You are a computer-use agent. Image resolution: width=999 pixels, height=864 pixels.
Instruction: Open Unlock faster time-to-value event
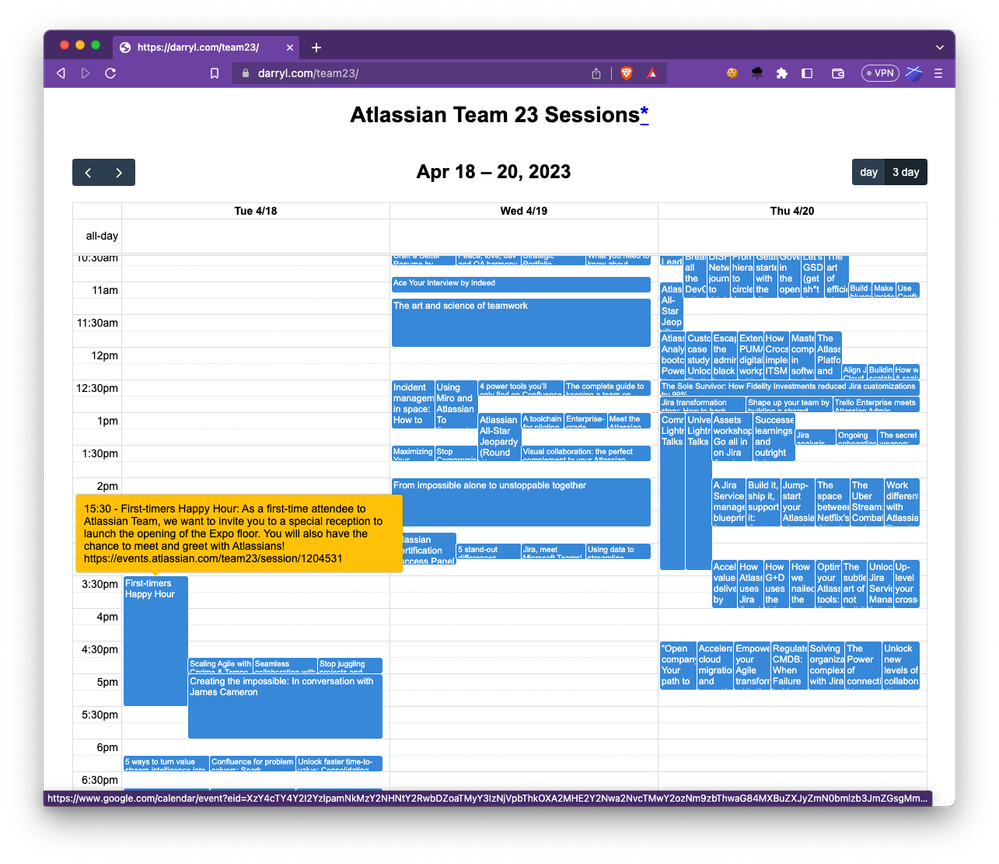pyautogui.click(x=339, y=764)
